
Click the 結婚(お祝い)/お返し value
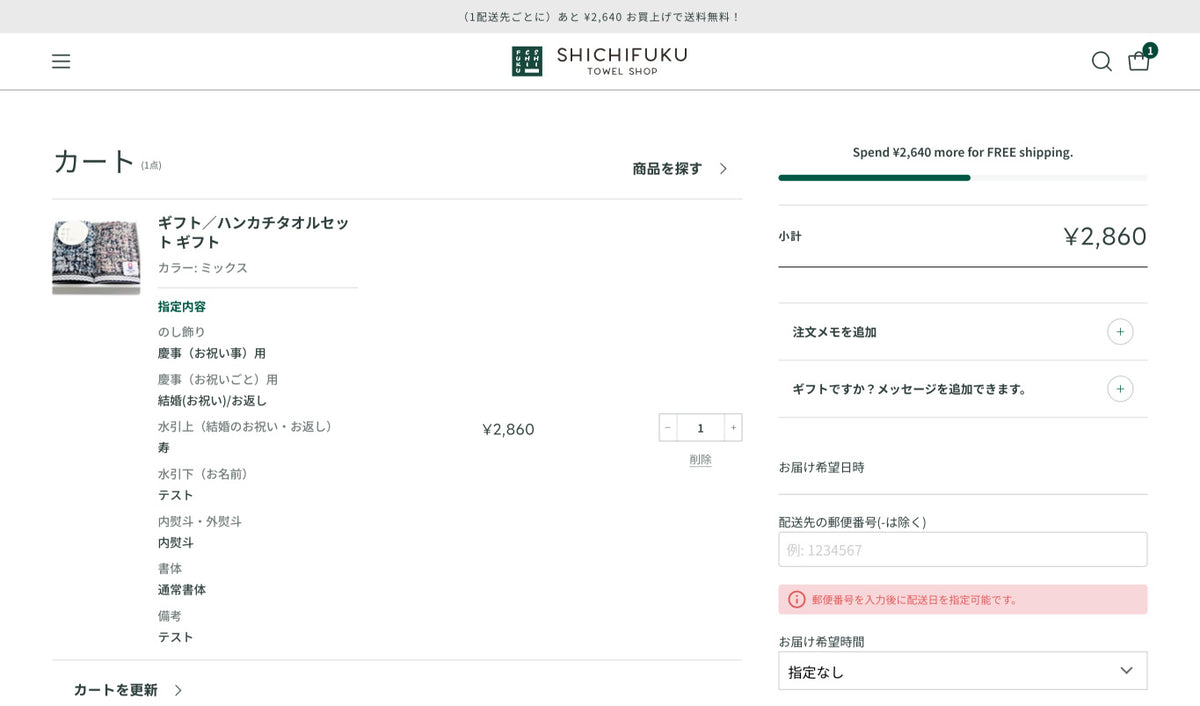[212, 401]
